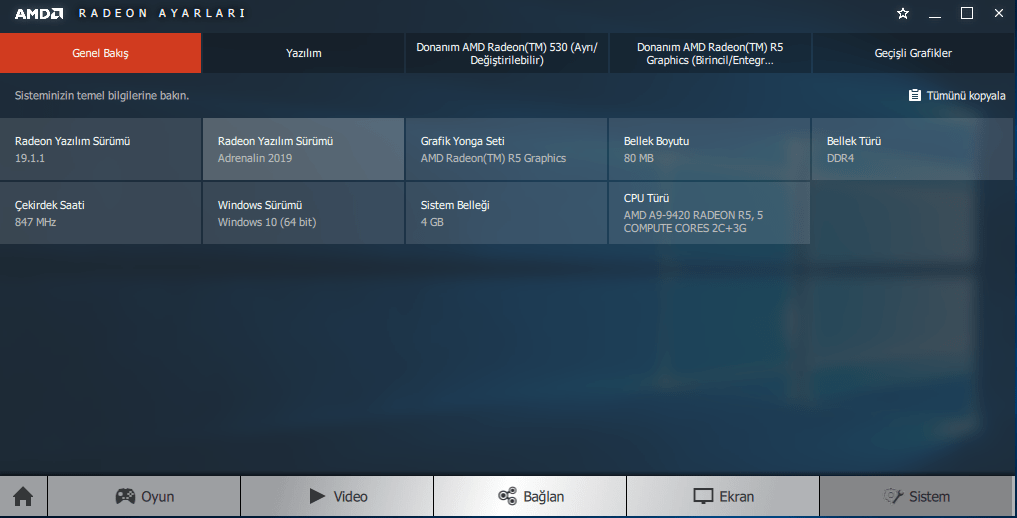The height and width of the screenshot is (518, 1017).
Task: Copy all info with Tümünü kopyala
Action: click(957, 95)
